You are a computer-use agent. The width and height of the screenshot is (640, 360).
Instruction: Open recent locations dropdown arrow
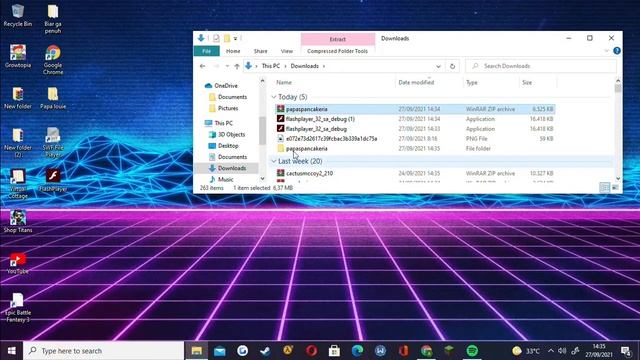click(227, 66)
